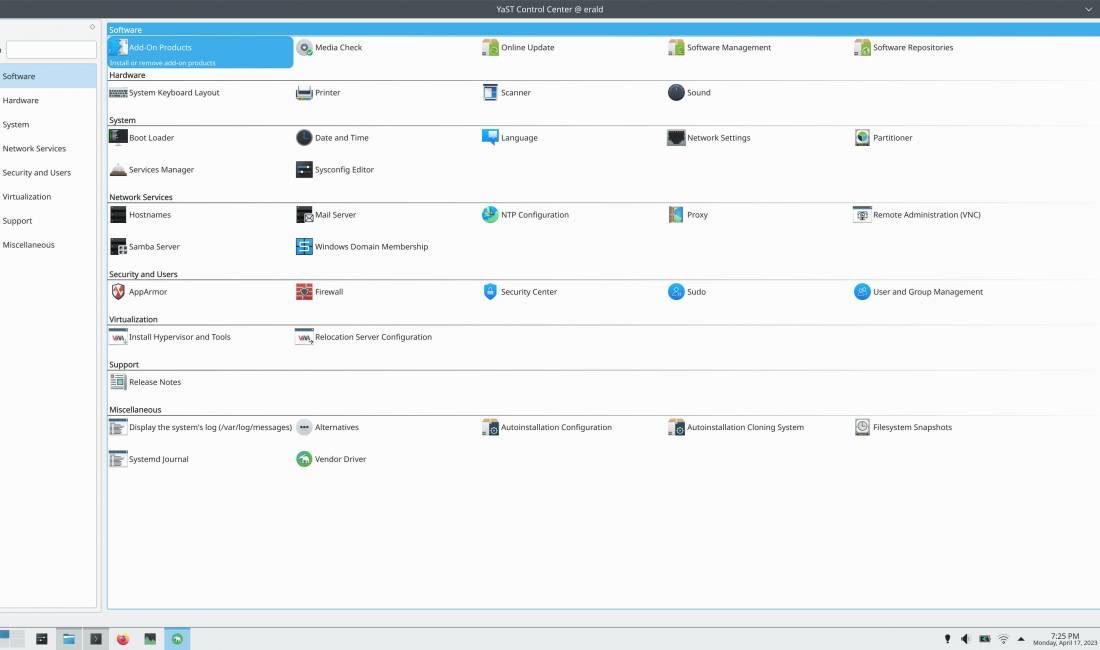Select Software category in sidebar
Screen dimensions: 1100x650
point(48,76)
